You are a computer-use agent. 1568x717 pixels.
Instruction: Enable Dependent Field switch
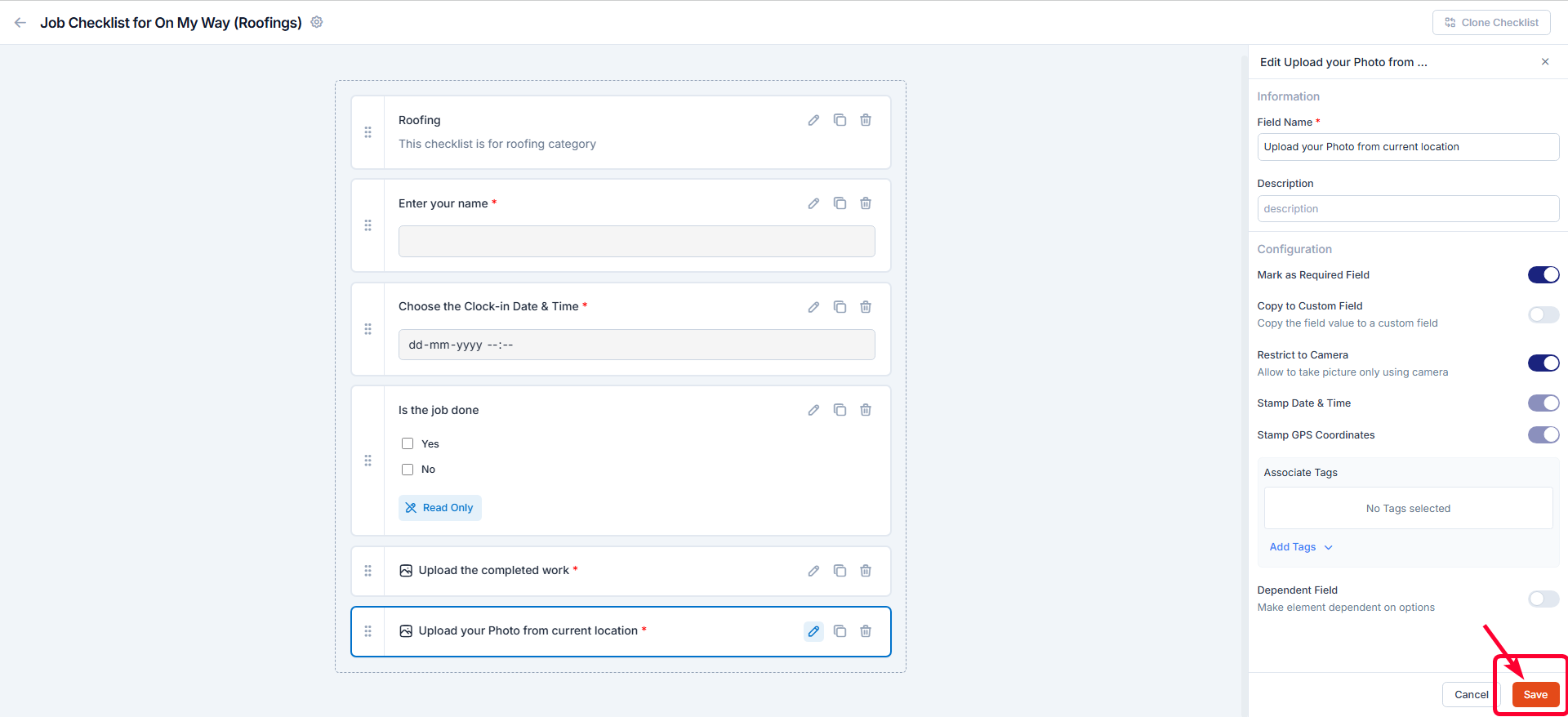[1543, 599]
